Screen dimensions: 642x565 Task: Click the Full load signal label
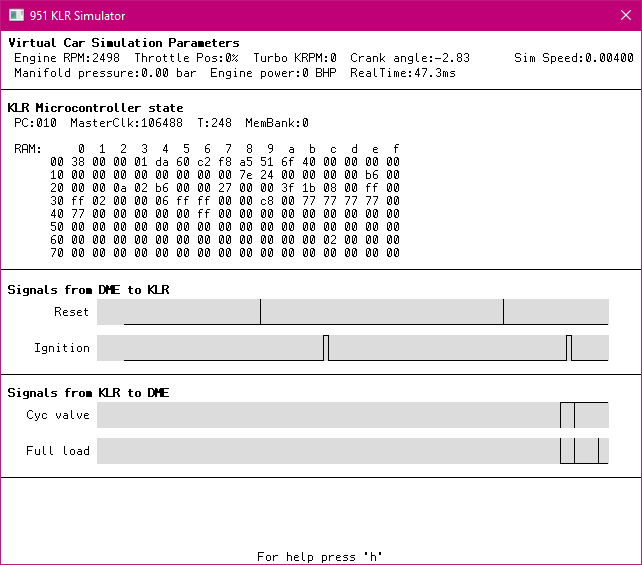coord(58,451)
